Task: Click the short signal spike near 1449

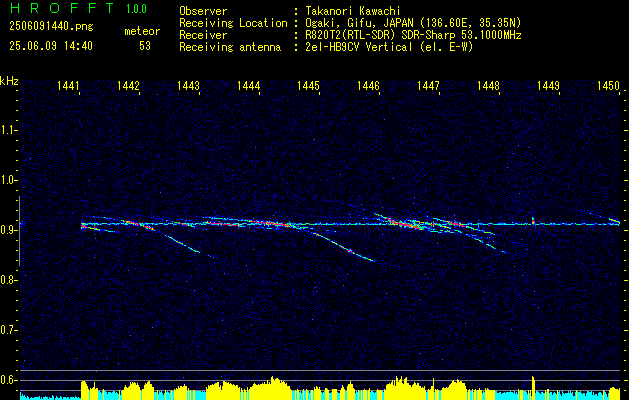Action: coord(533,221)
